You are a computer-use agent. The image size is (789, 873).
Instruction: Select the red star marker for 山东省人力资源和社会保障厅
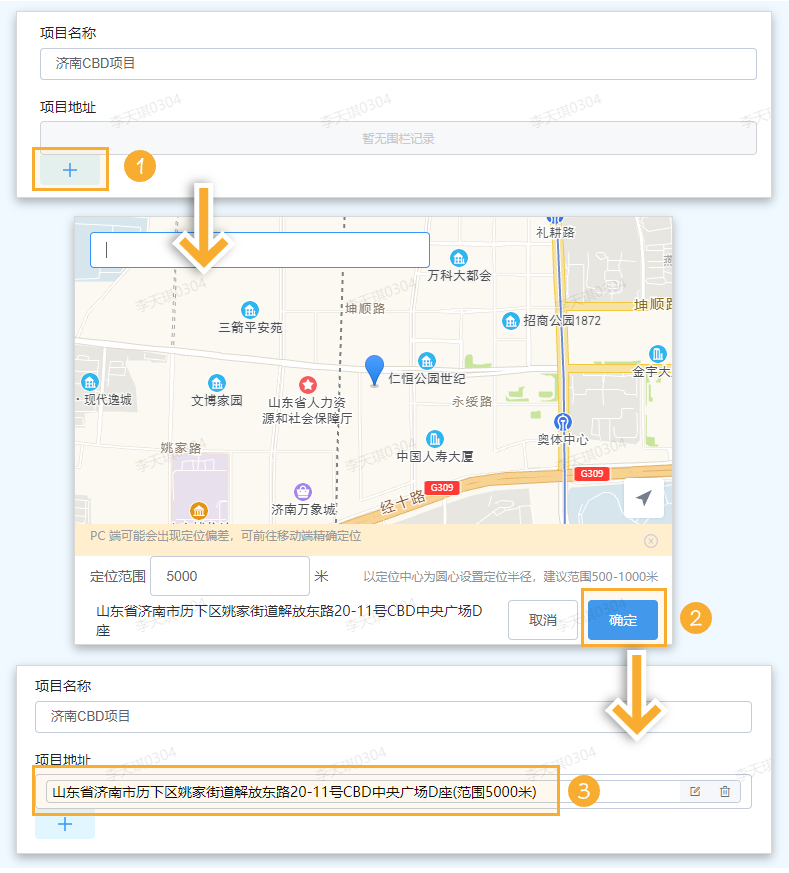coord(308,384)
